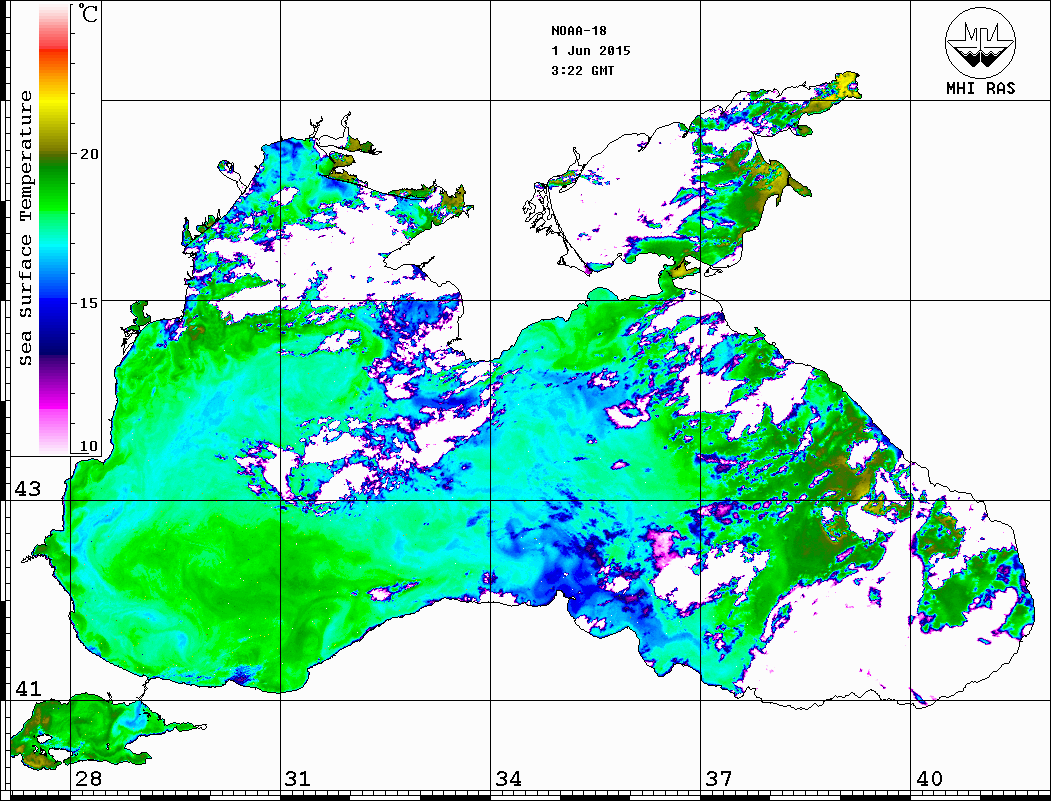Viewport: 1051px width, 801px height.
Task: Click the vertical temperature color scale bar
Action: pos(54,229)
